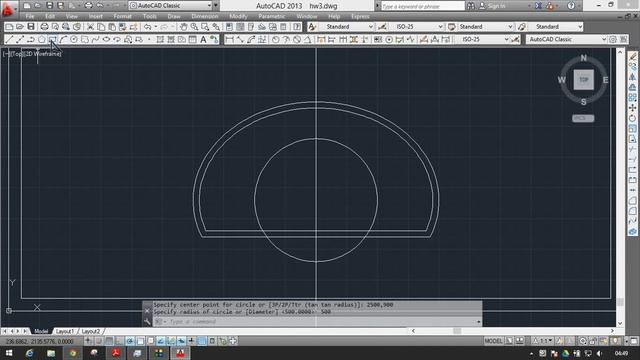Image resolution: width=640 pixels, height=360 pixels.
Task: Open the Text Style dropdown showing Standard
Action: pyautogui.click(x=346, y=27)
